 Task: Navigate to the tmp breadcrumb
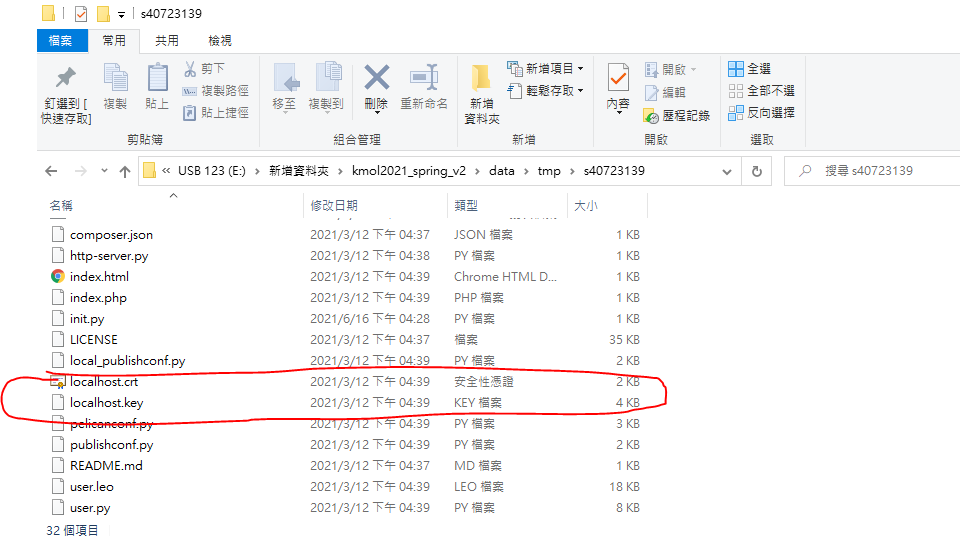click(x=549, y=171)
